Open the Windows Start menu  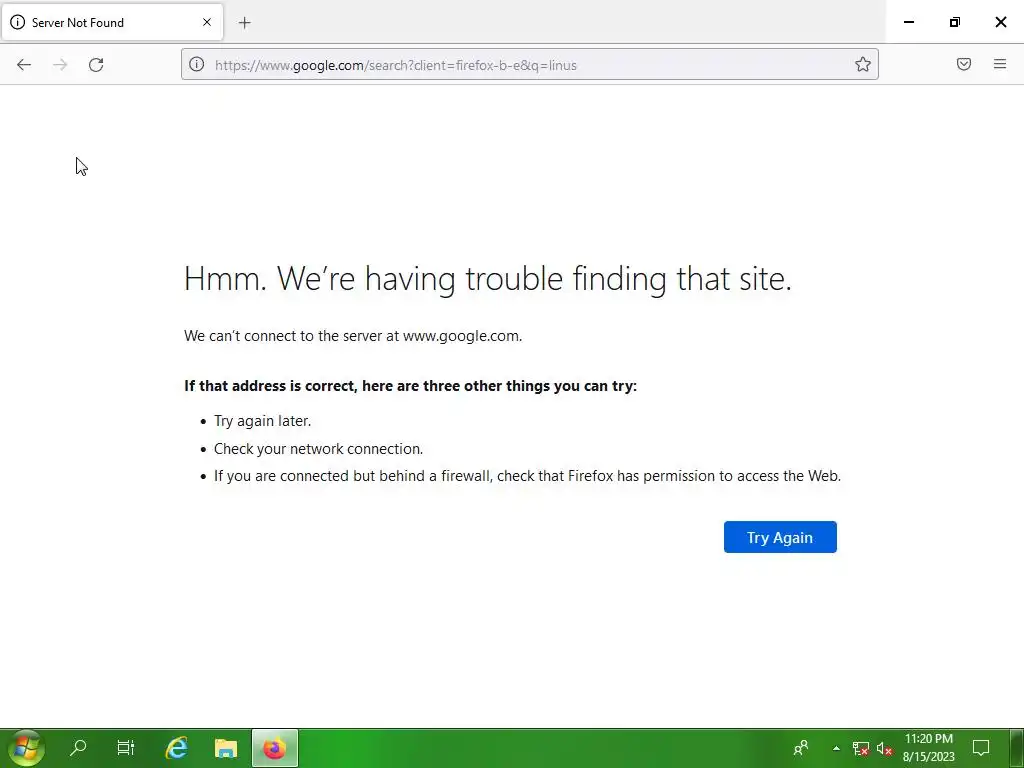point(25,748)
